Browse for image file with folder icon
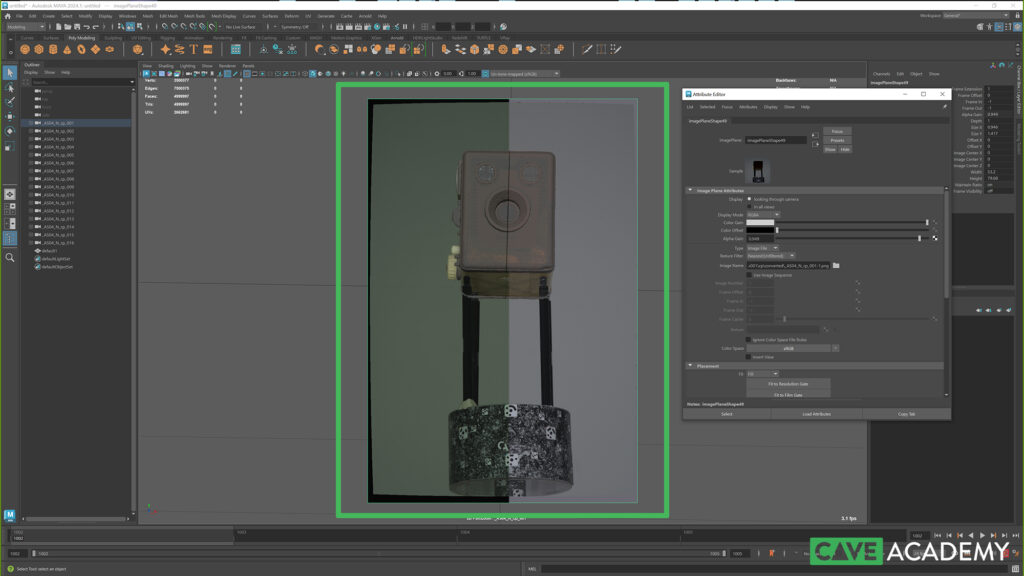The width and height of the screenshot is (1024, 576). 836,265
